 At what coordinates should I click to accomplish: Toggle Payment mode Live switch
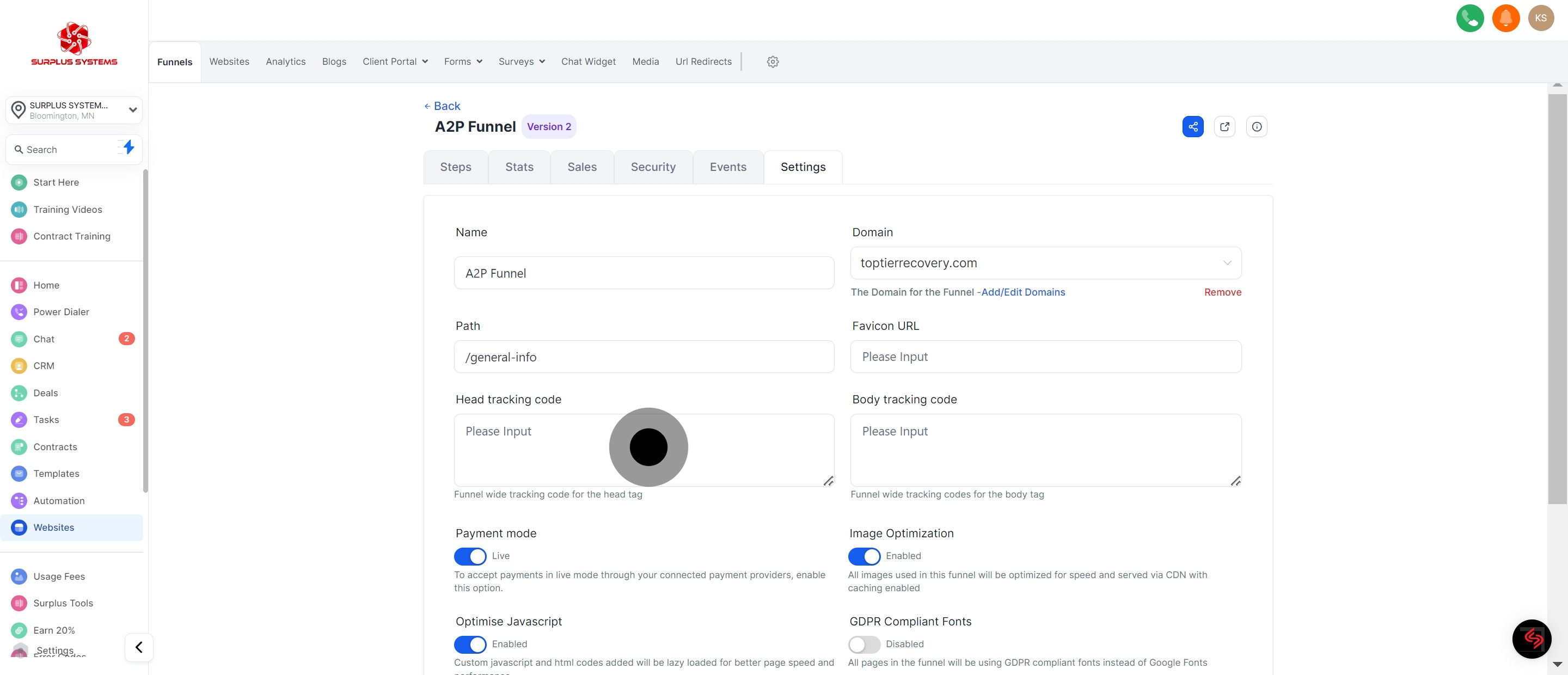tap(470, 556)
